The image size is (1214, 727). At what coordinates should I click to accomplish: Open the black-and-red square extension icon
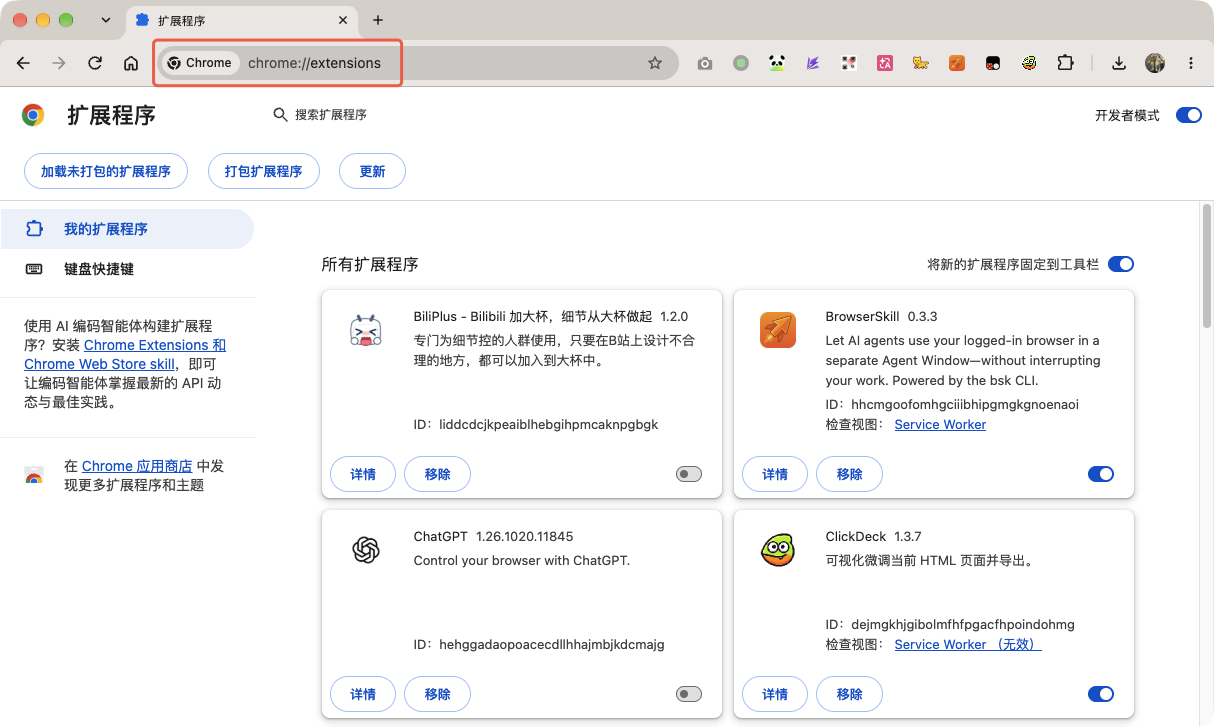993,63
